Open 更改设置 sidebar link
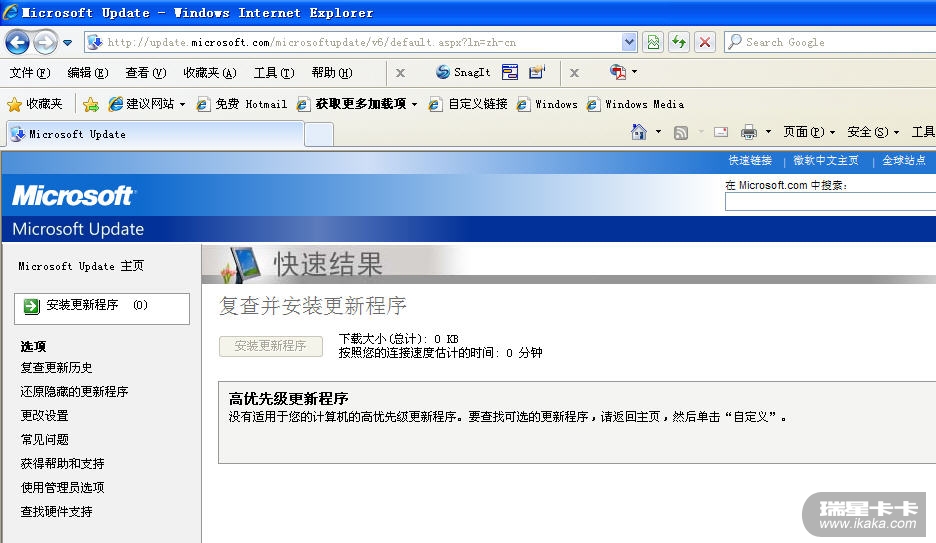The image size is (936, 543). point(44,415)
